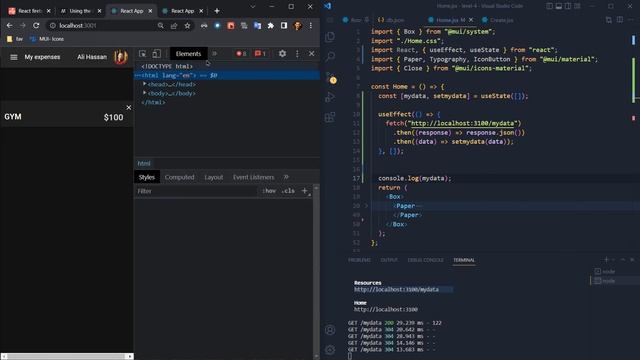This screenshot has height=360, width=640.
Task: Create a new terminal with plus
Action: pyautogui.click(x=606, y=260)
